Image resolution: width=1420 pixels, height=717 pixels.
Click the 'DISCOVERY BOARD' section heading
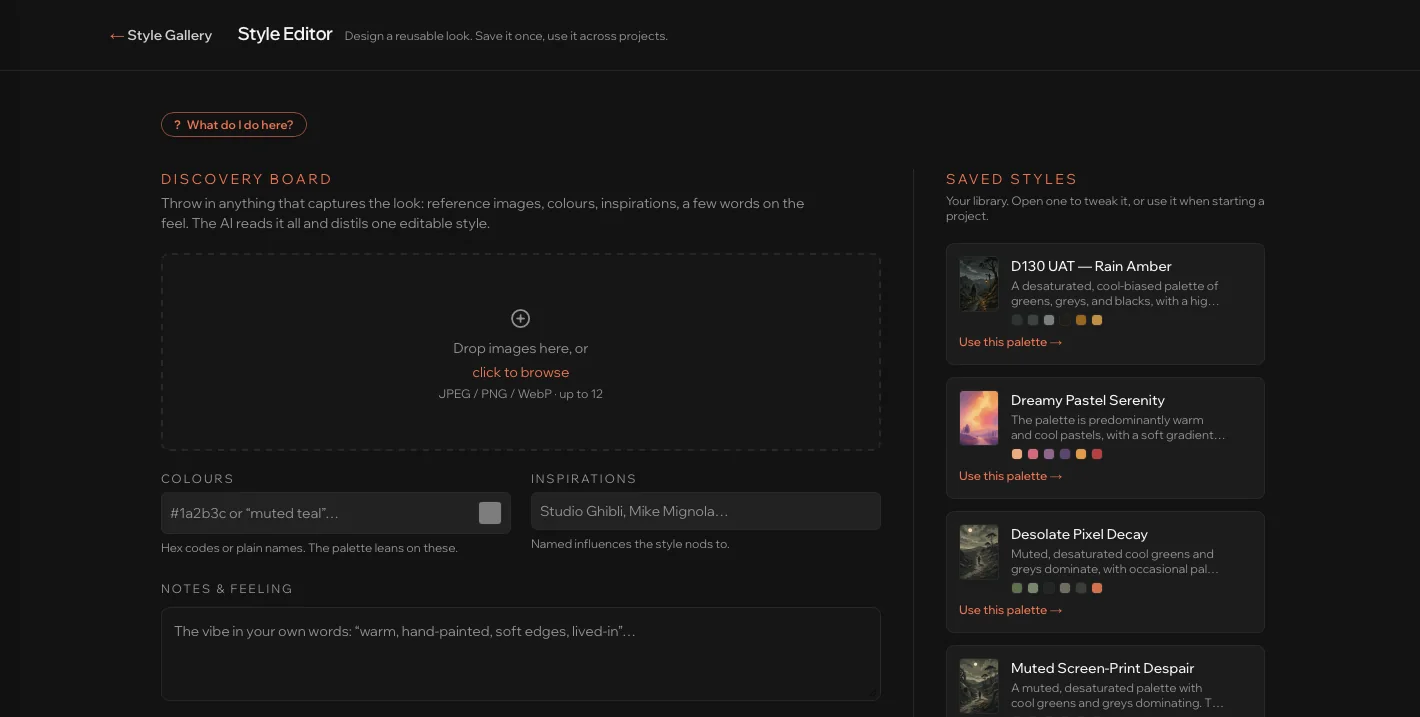point(246,179)
